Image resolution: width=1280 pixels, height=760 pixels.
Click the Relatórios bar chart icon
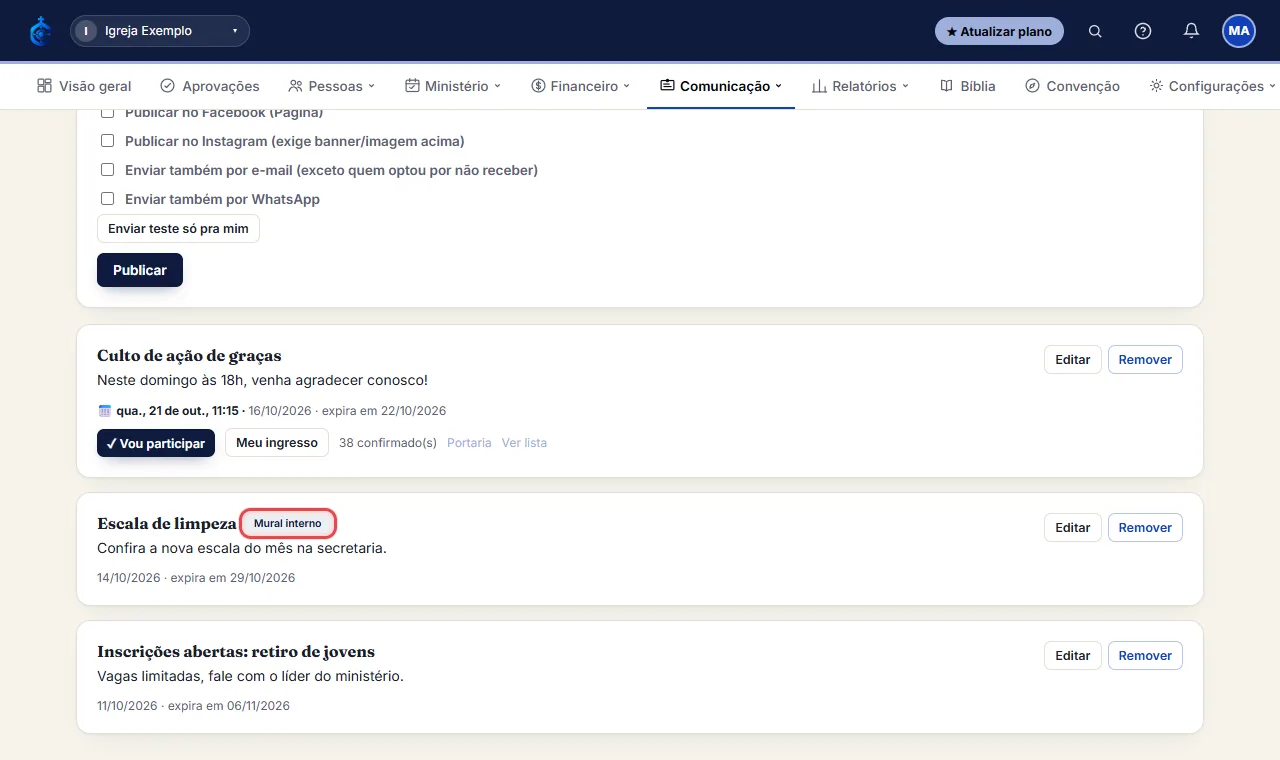(x=819, y=86)
